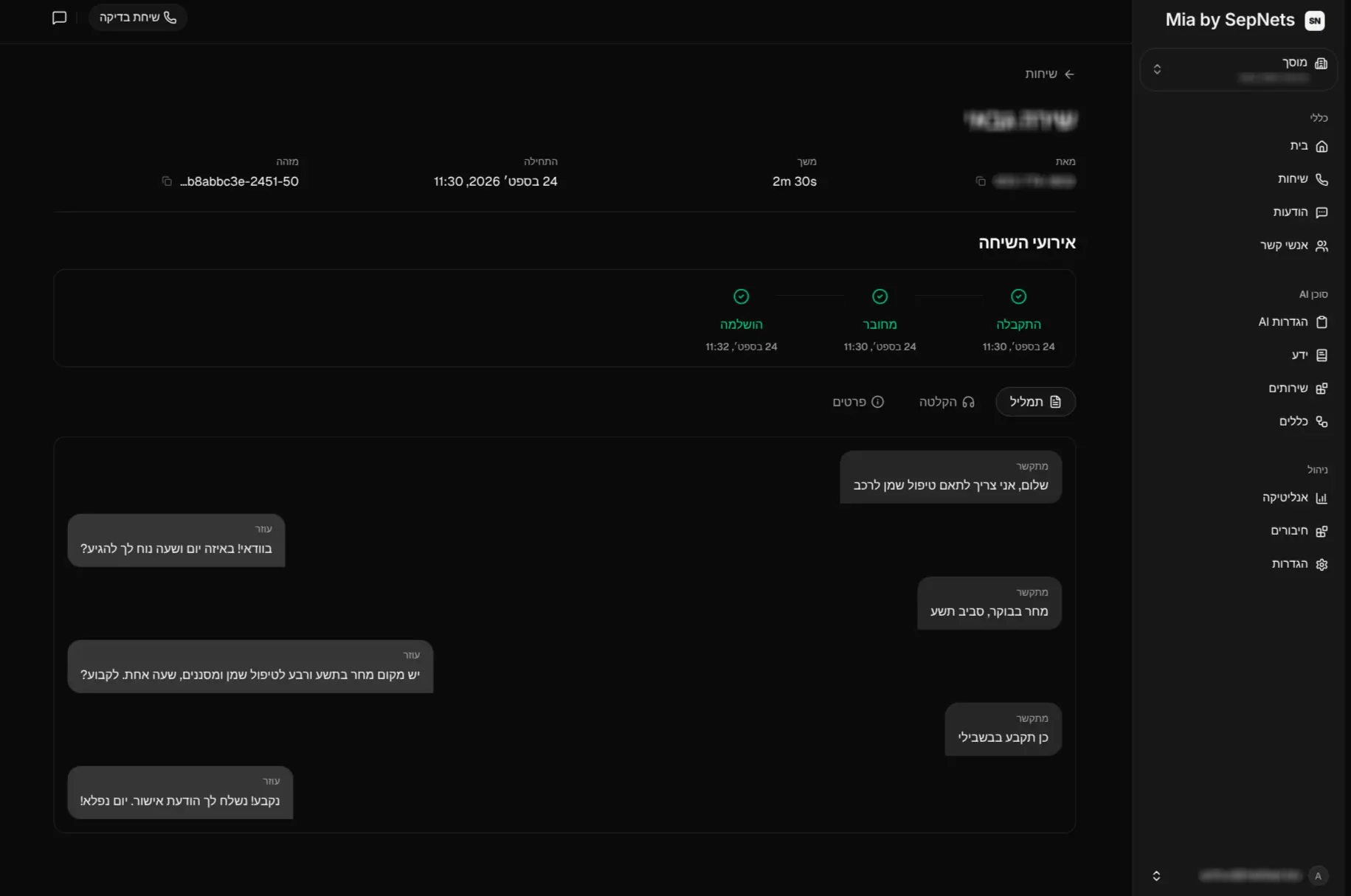Click the SN logo badge

point(1315,21)
